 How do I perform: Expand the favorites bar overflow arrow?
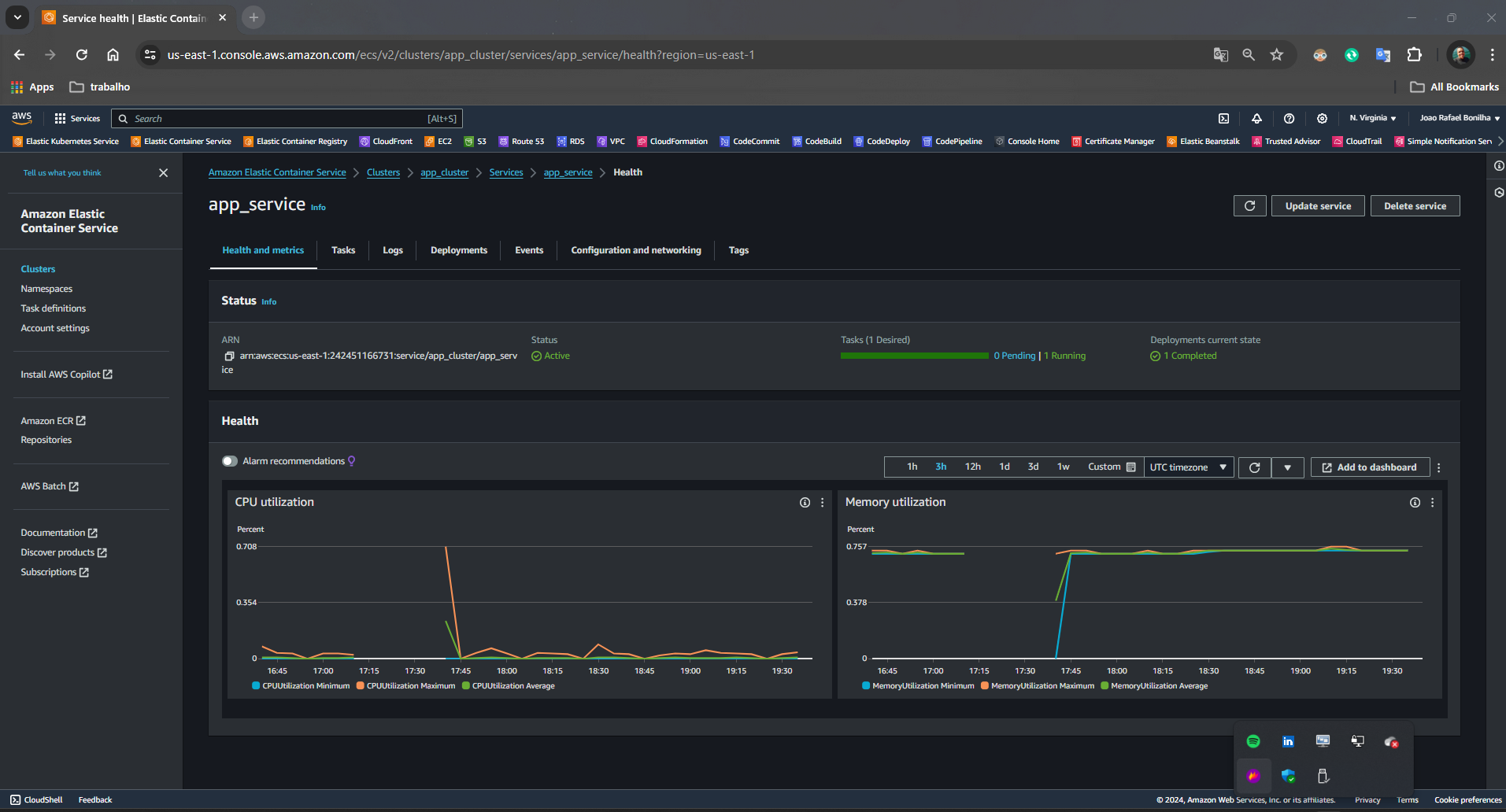tap(1500, 142)
